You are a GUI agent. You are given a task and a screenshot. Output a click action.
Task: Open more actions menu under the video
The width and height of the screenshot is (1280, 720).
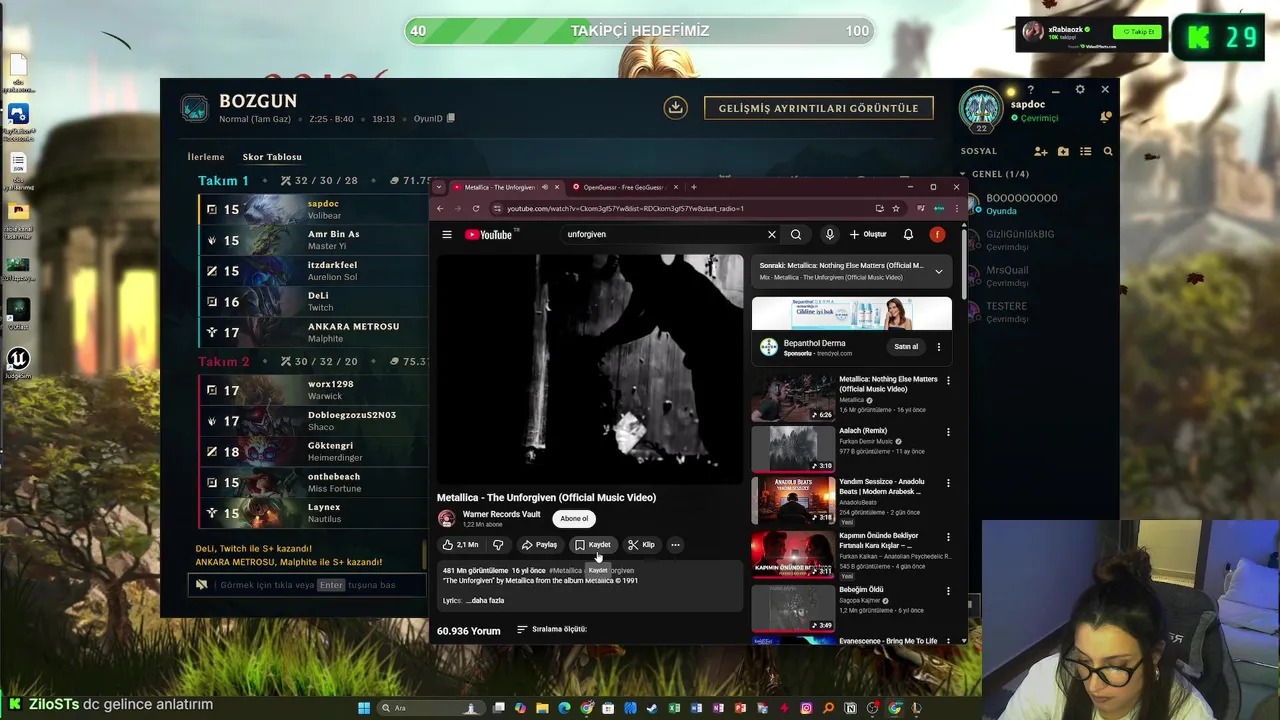click(675, 545)
